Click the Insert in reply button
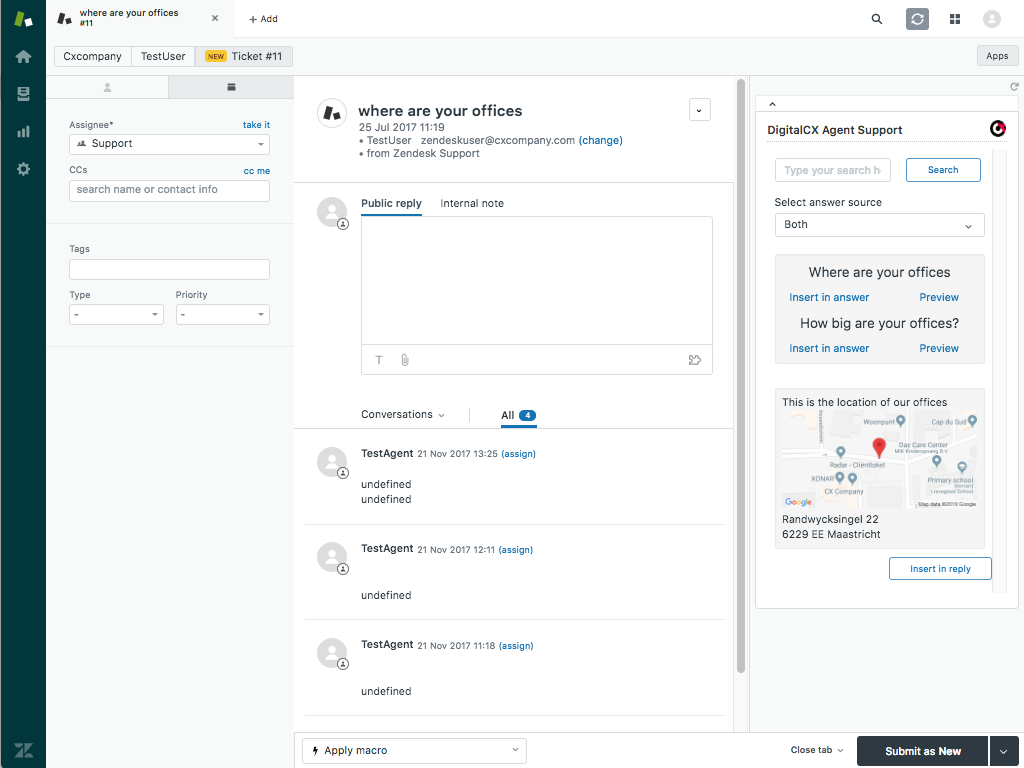Image resolution: width=1024 pixels, height=768 pixels. (x=939, y=569)
